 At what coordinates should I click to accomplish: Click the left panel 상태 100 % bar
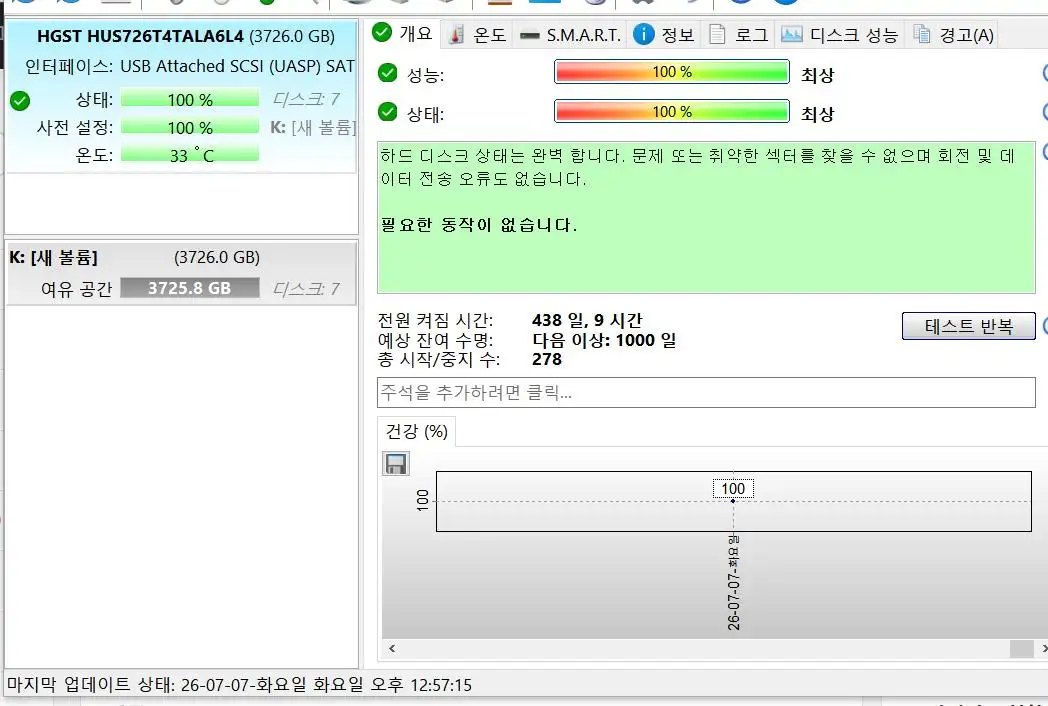point(190,100)
